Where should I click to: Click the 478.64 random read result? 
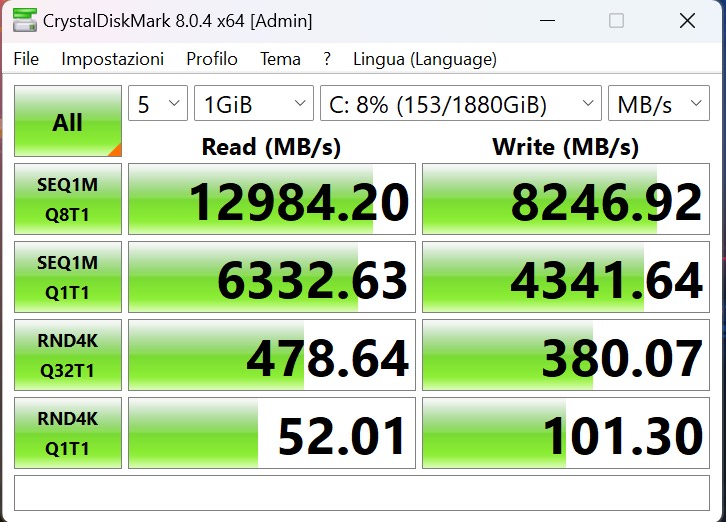[272, 355]
